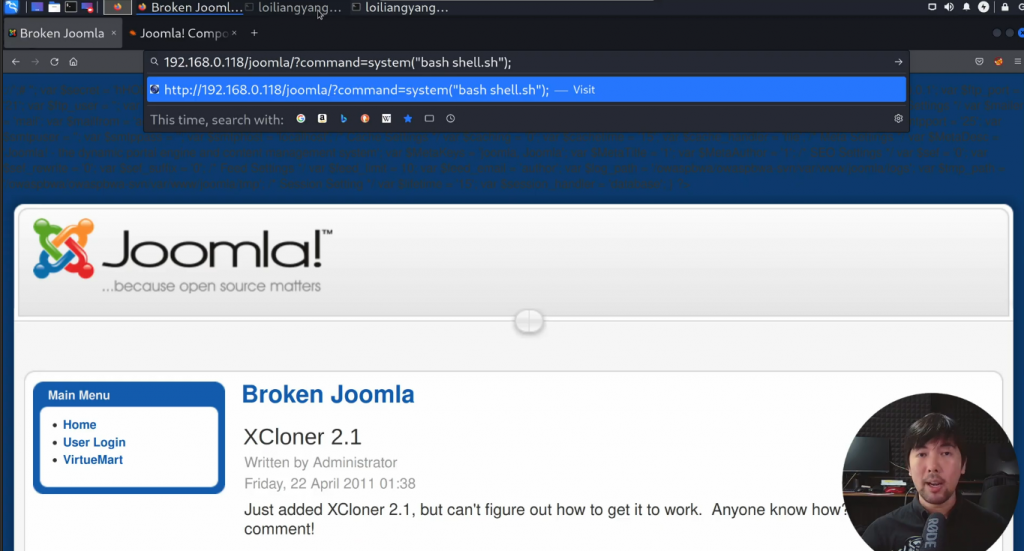Search this time with Wikipedia
Screen dimensions: 1024x551
pyautogui.click(x=387, y=119)
